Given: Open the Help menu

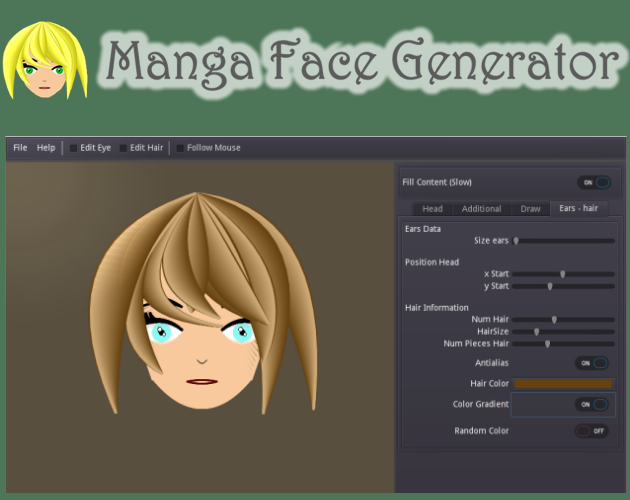Looking at the screenshot, I should pyautogui.click(x=46, y=148).
